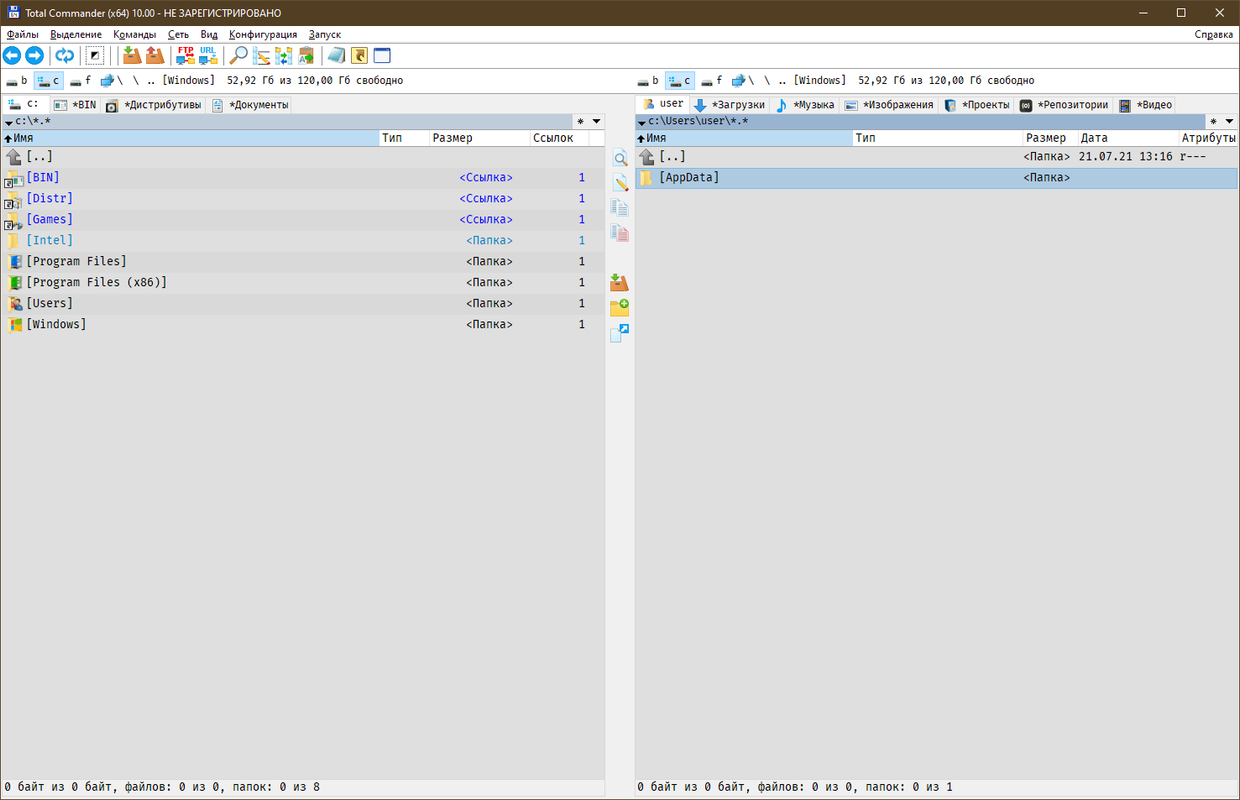Sort left panel by Размер column

478,138
